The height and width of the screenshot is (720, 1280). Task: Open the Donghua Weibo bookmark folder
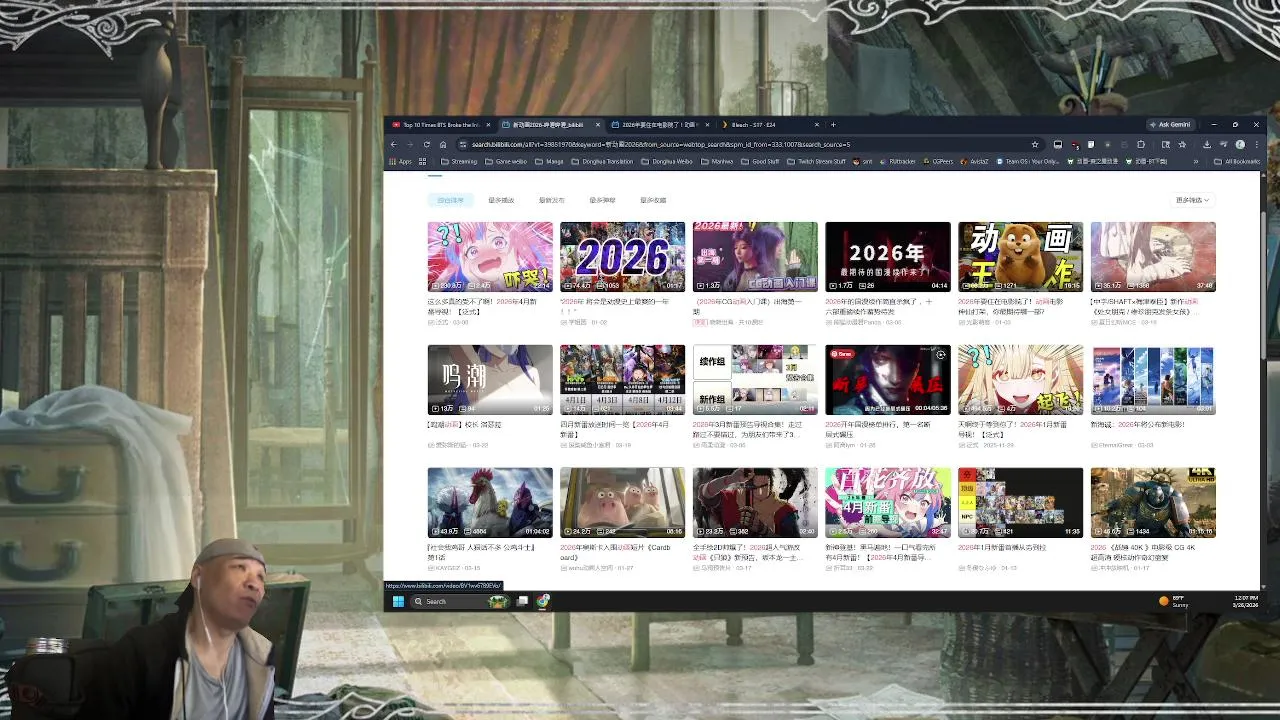click(x=667, y=161)
